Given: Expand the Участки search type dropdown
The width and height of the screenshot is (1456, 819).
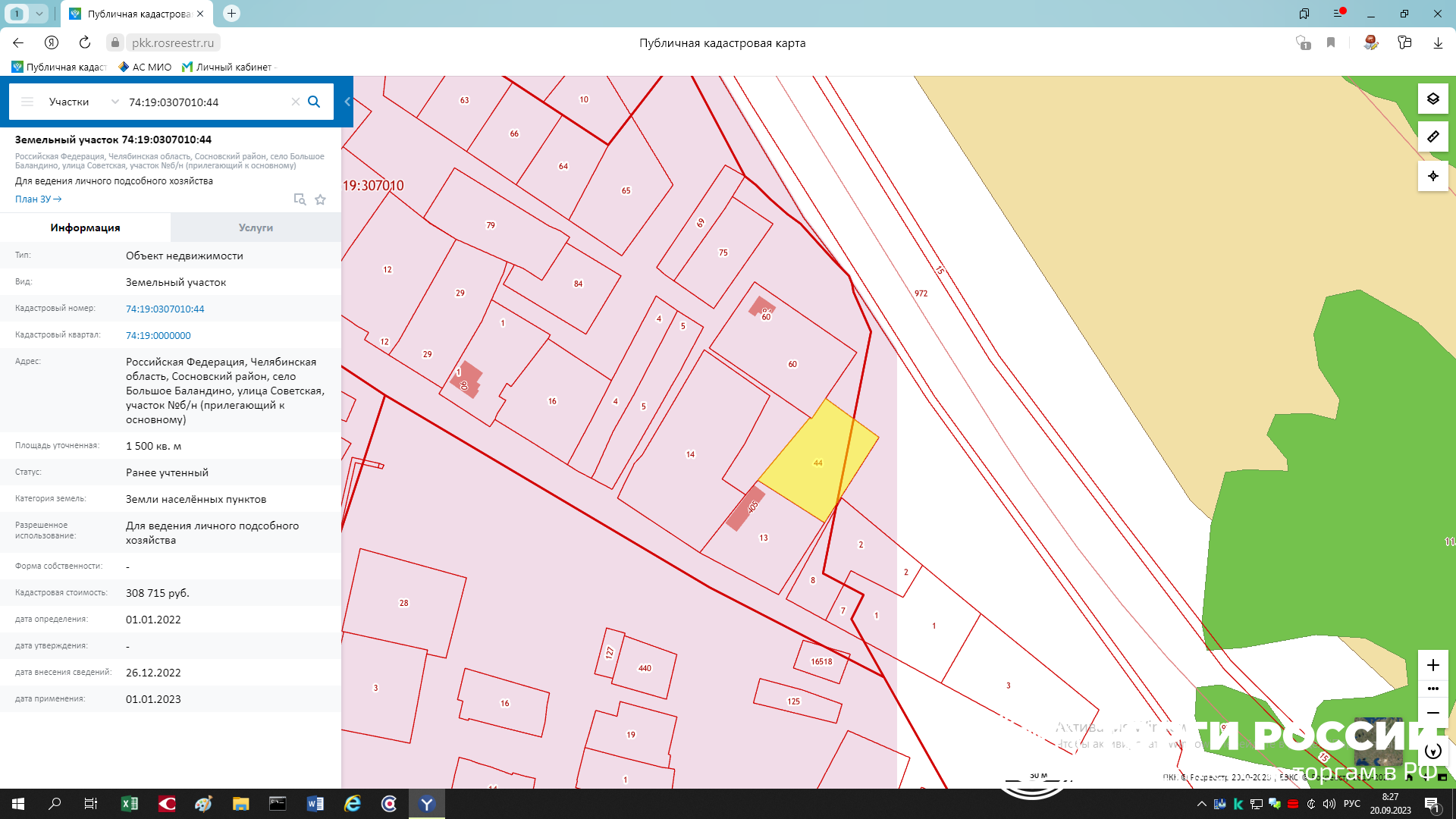Looking at the screenshot, I should [x=115, y=102].
